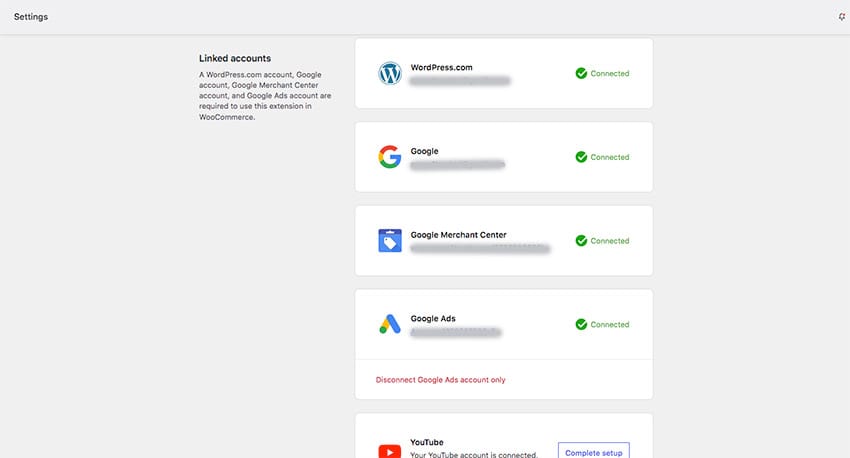Viewport: 850px width, 458px height.
Task: Click green checkmark in Merchant Center card
Action: click(581, 241)
